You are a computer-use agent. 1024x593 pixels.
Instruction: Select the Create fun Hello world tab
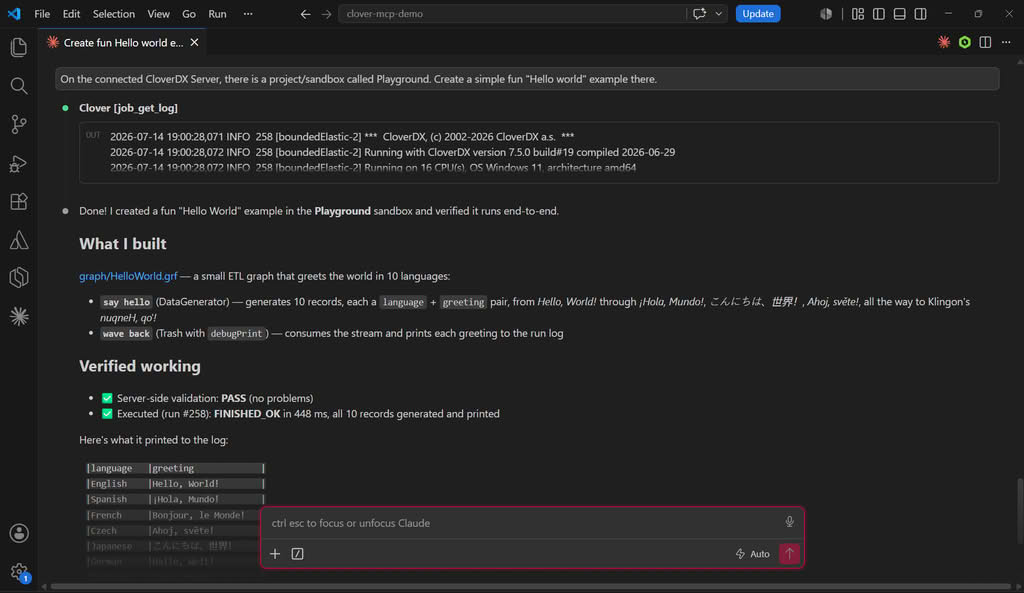(x=123, y=42)
